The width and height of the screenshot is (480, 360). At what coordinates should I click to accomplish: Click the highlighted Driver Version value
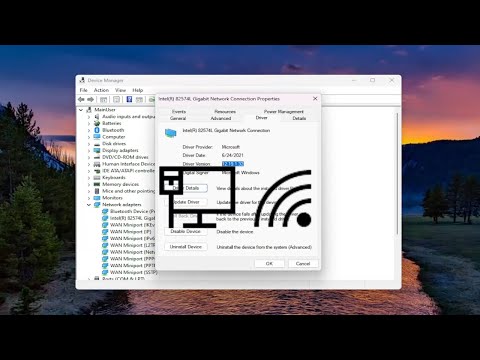pos(233,164)
